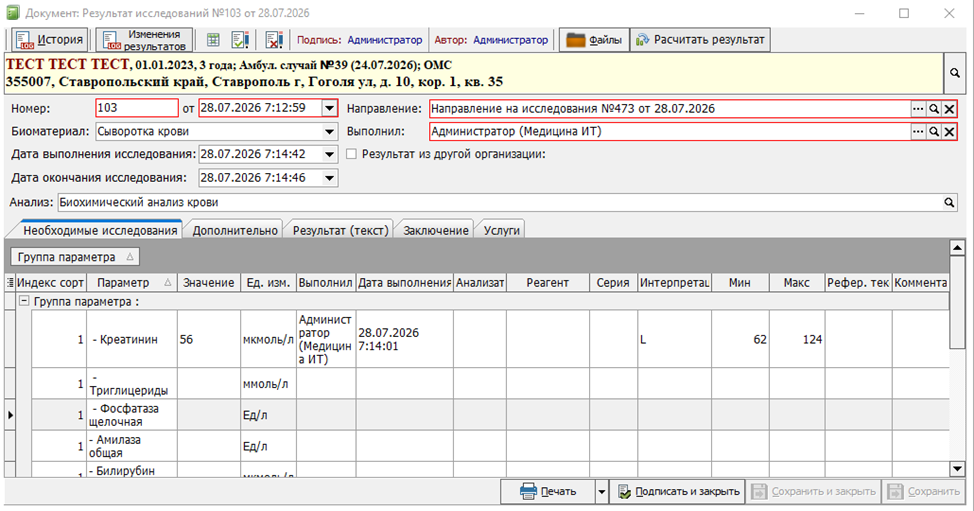Open ellipsis selector for Направление field
Screen dimensions: 974x511
[x=918, y=109]
